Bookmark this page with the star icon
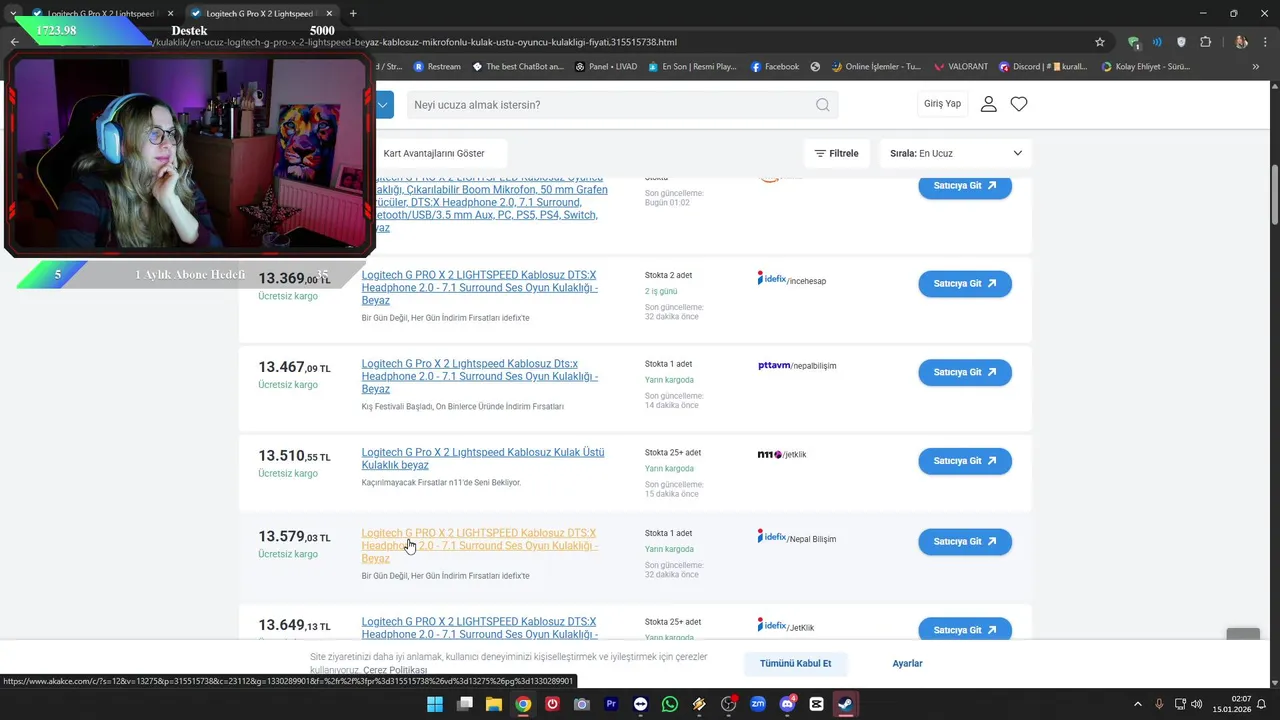Screen dimensions: 1280x720 1100,42
